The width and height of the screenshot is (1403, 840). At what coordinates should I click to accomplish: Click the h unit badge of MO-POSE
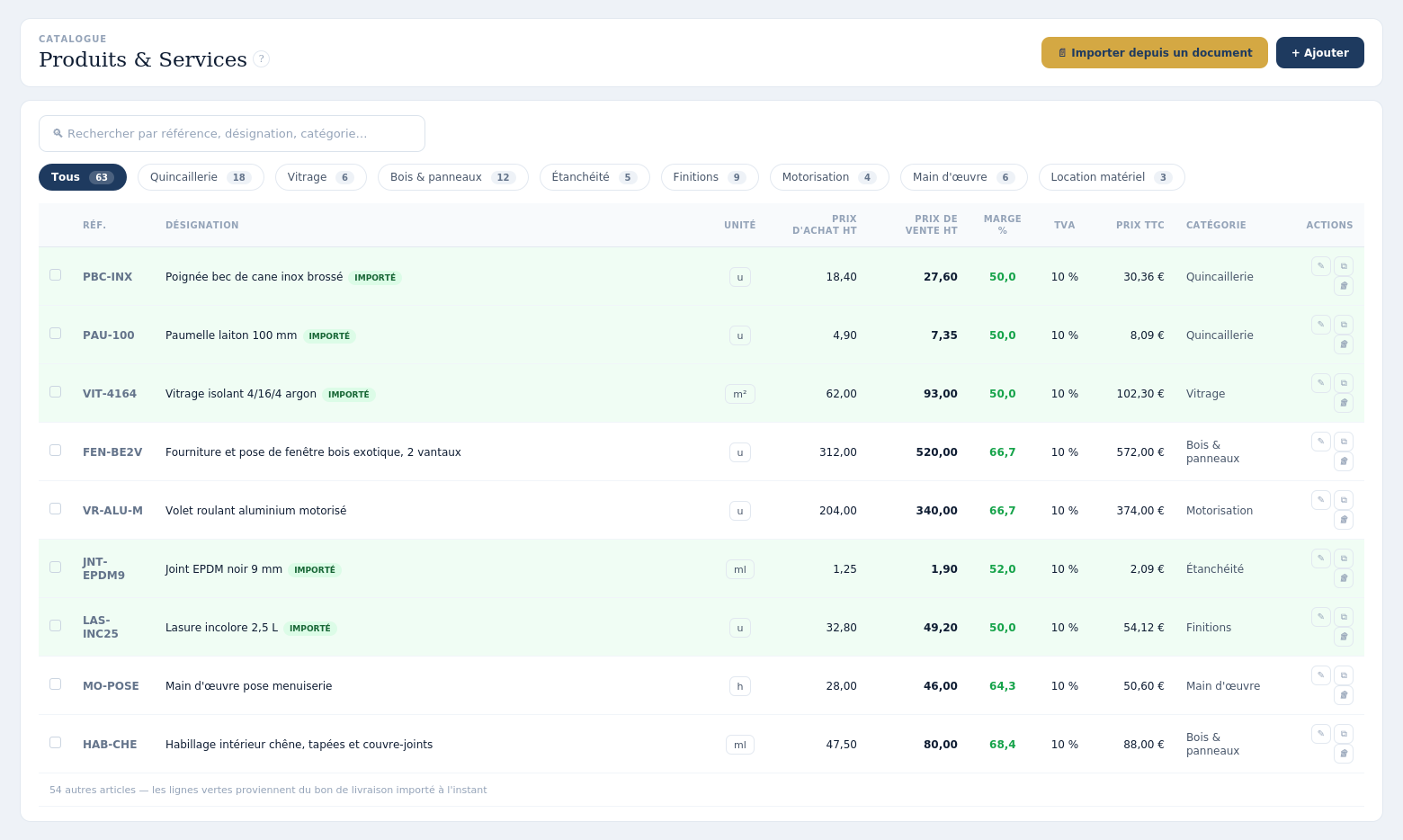pyautogui.click(x=740, y=686)
